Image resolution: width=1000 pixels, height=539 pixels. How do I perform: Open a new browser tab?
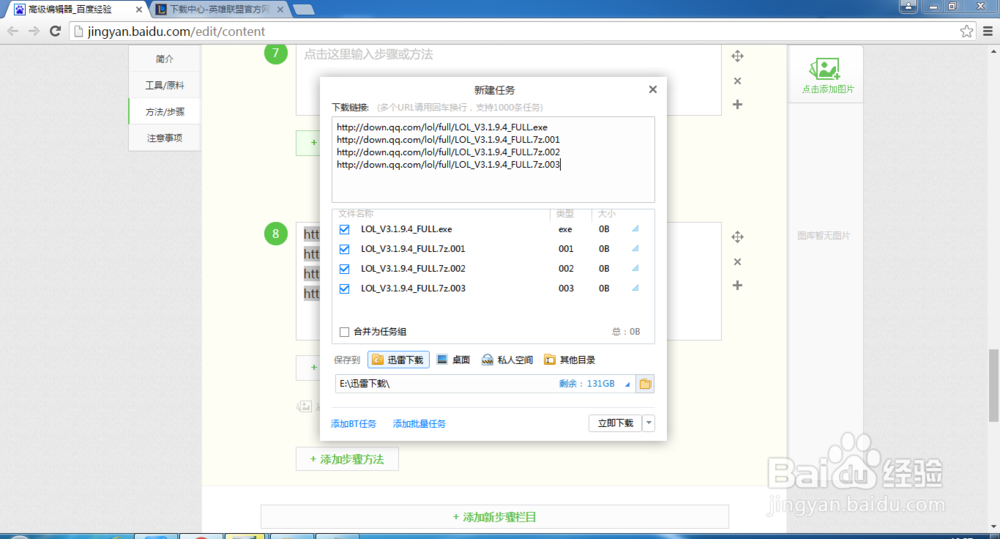tap(304, 10)
